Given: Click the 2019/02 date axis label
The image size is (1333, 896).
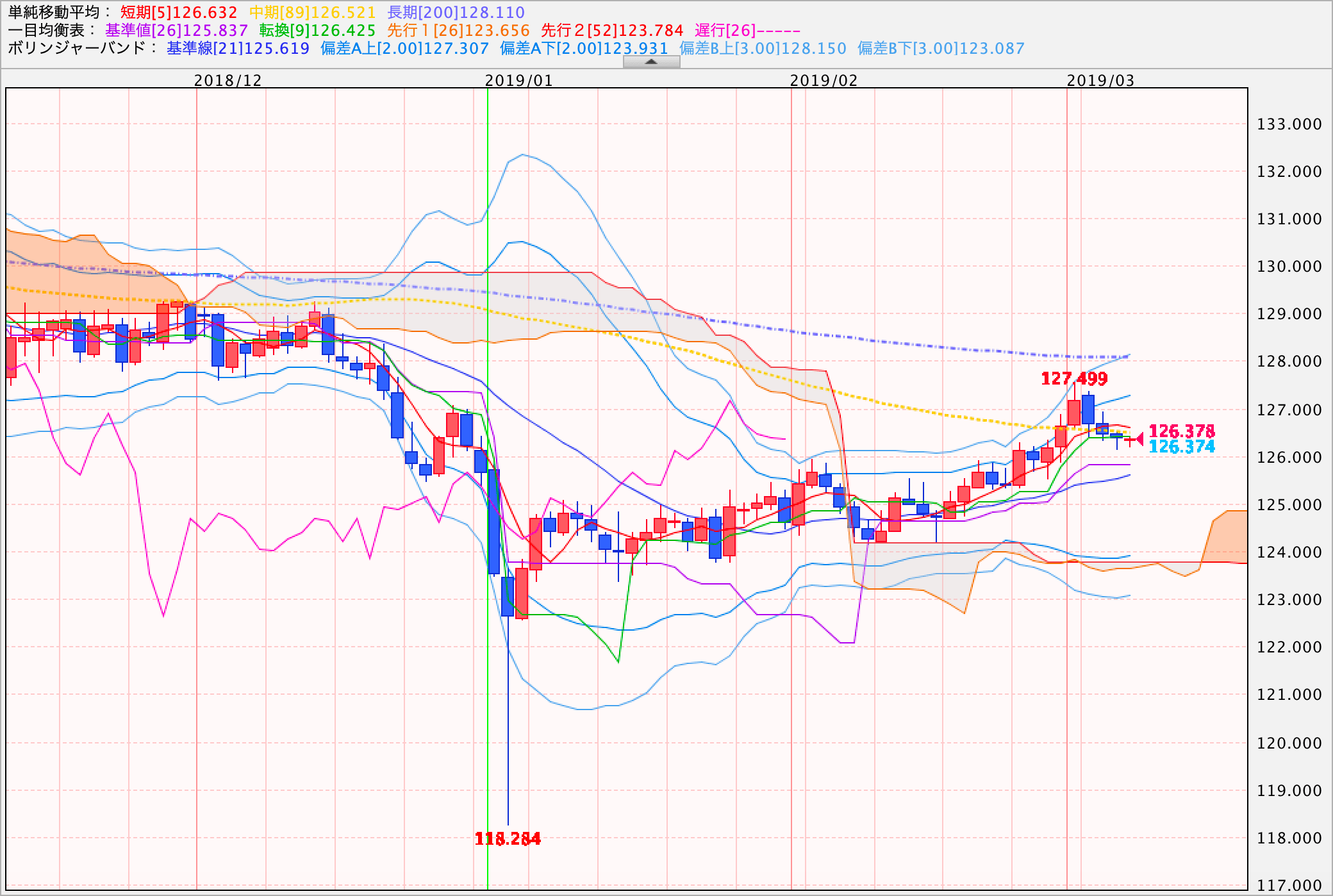Looking at the screenshot, I should click(x=824, y=80).
